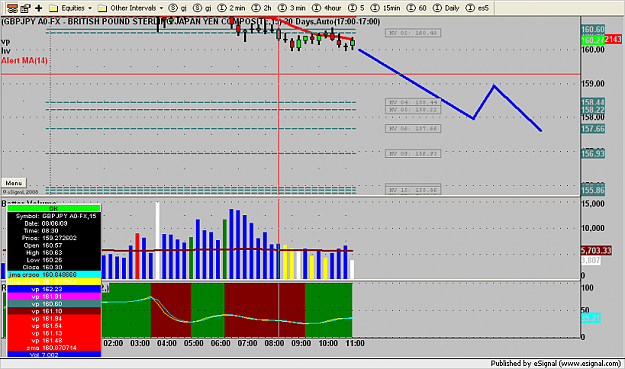Click the properties window icon in toolbar
This screenshot has width=625, height=369.
(26, 8)
